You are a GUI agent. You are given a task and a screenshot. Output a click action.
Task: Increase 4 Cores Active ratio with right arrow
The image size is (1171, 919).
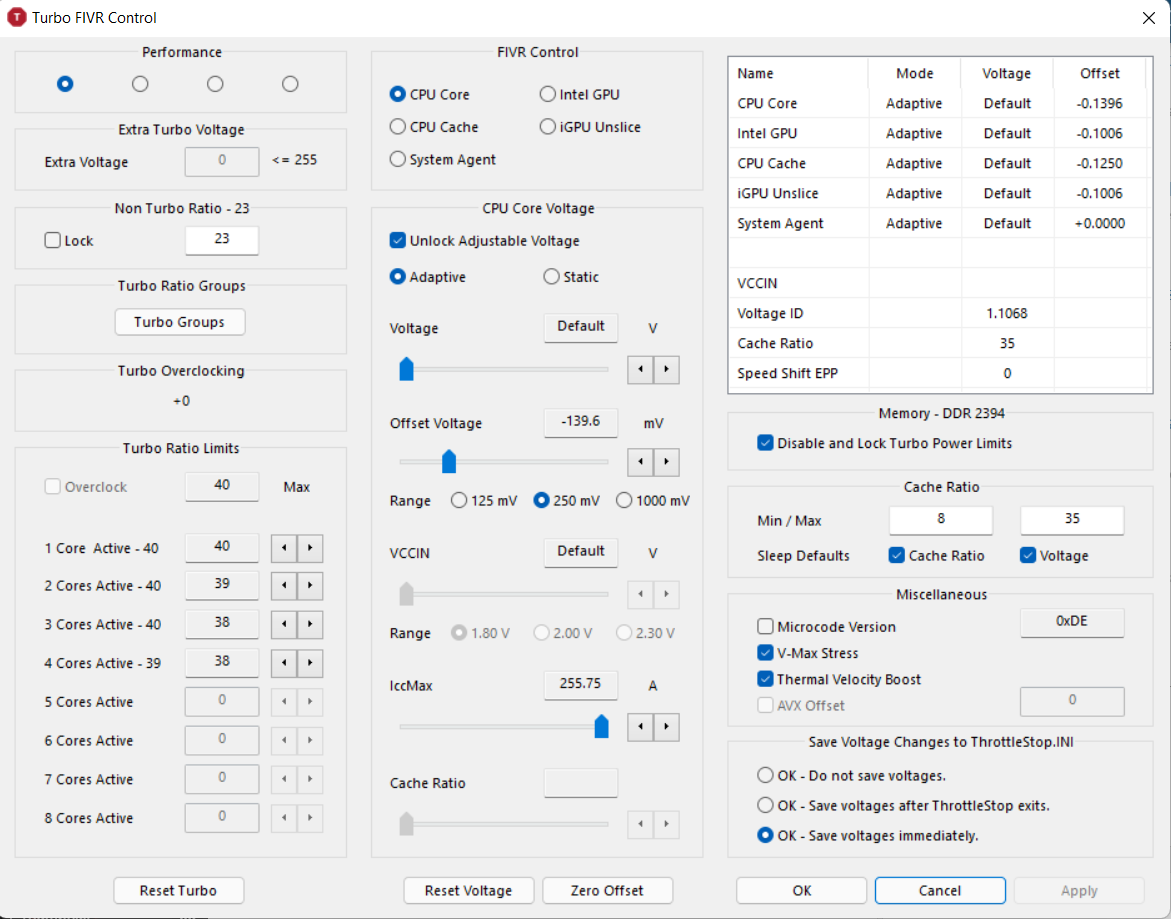coord(310,663)
